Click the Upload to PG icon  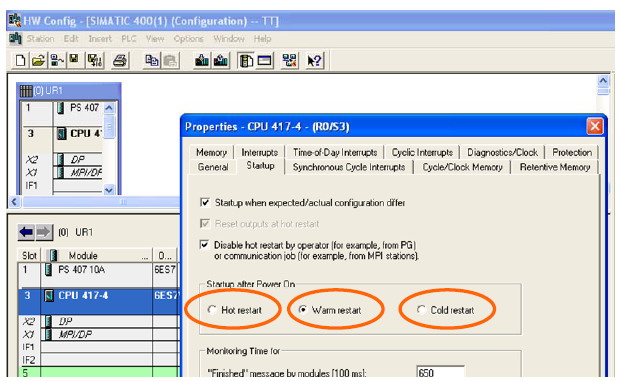(221, 61)
